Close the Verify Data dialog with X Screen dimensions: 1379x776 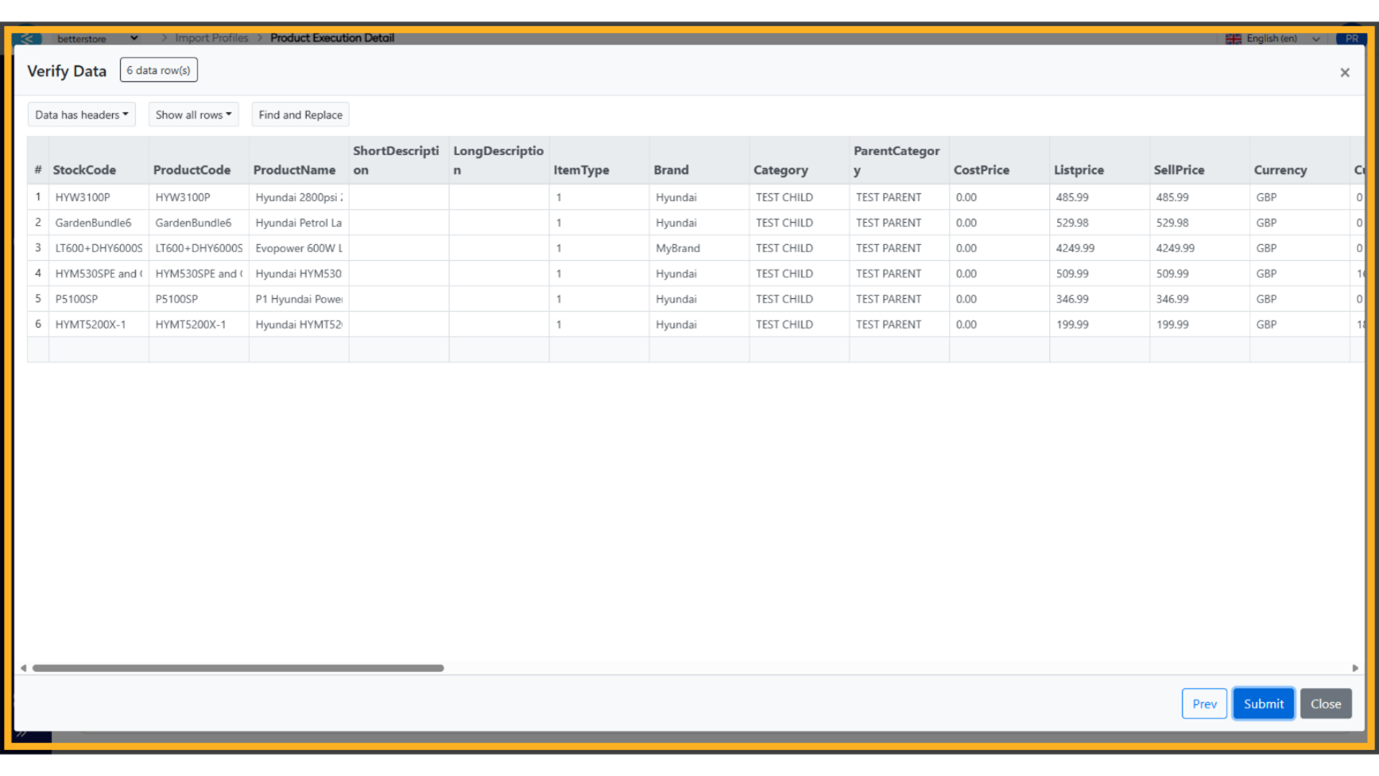1344,72
